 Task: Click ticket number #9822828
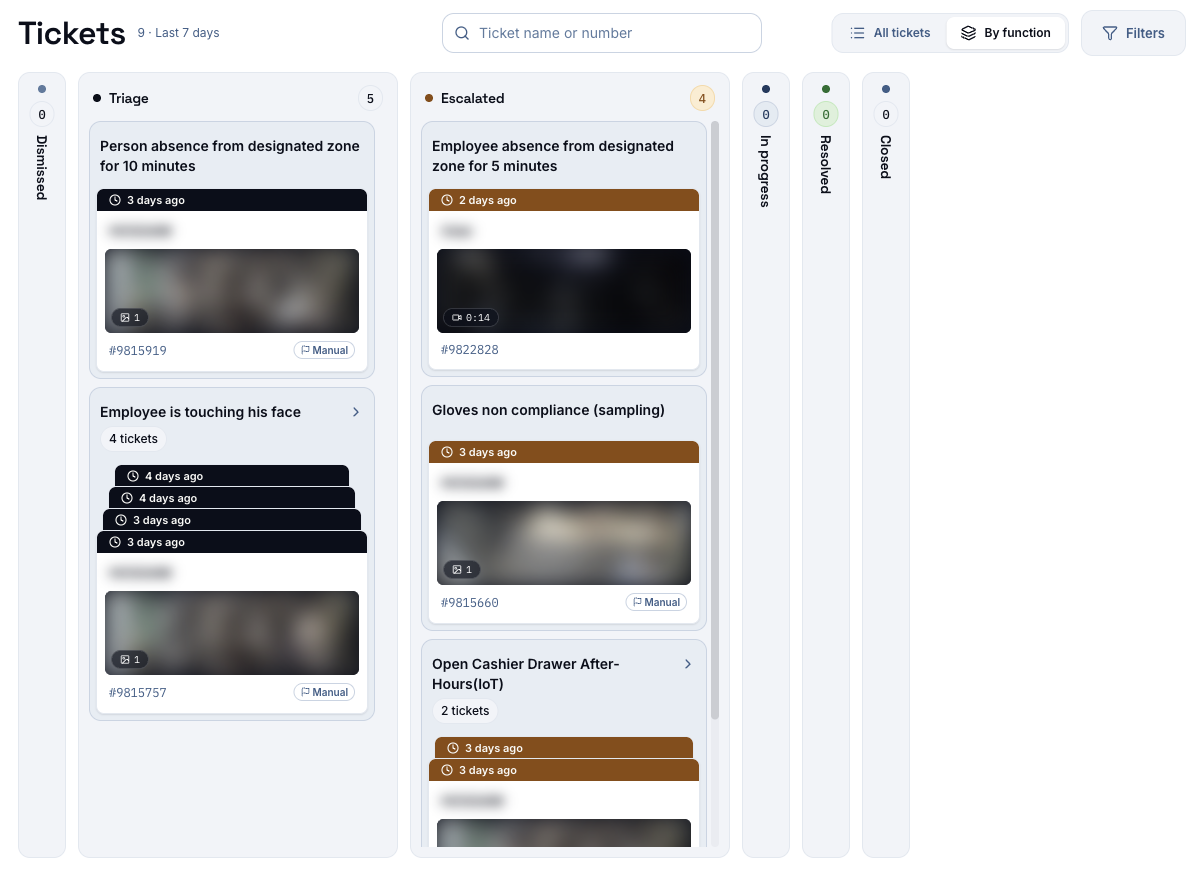point(470,351)
